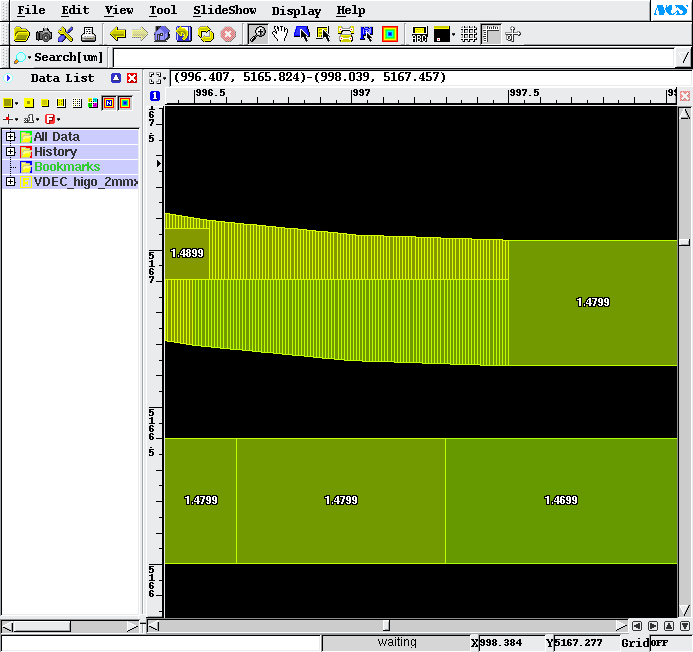The height and width of the screenshot is (652, 693).
Task: Select the cell labeled 1.4899
Action: (187, 253)
